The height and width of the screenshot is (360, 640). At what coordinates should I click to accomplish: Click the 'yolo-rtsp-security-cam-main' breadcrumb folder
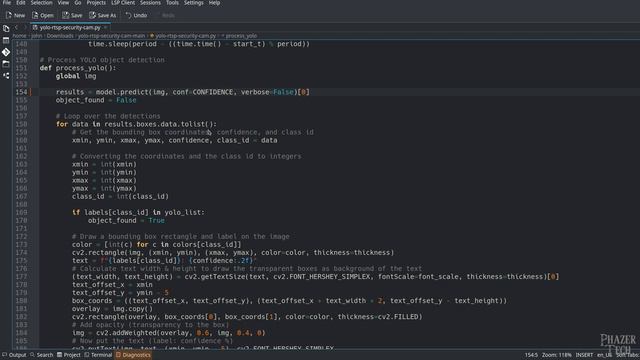point(111,36)
